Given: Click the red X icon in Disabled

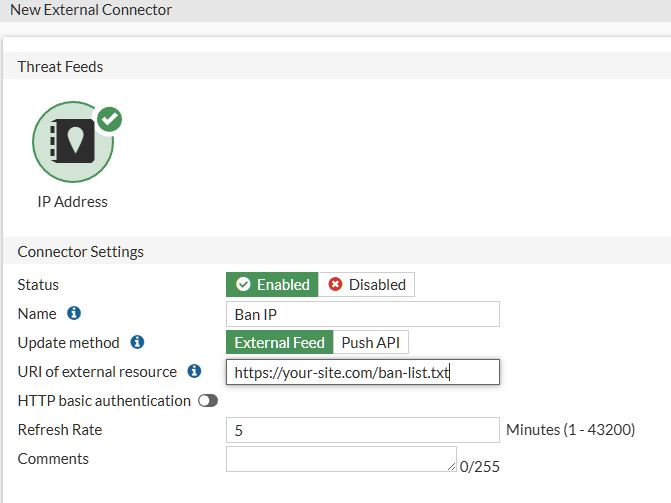Looking at the screenshot, I should pos(335,284).
